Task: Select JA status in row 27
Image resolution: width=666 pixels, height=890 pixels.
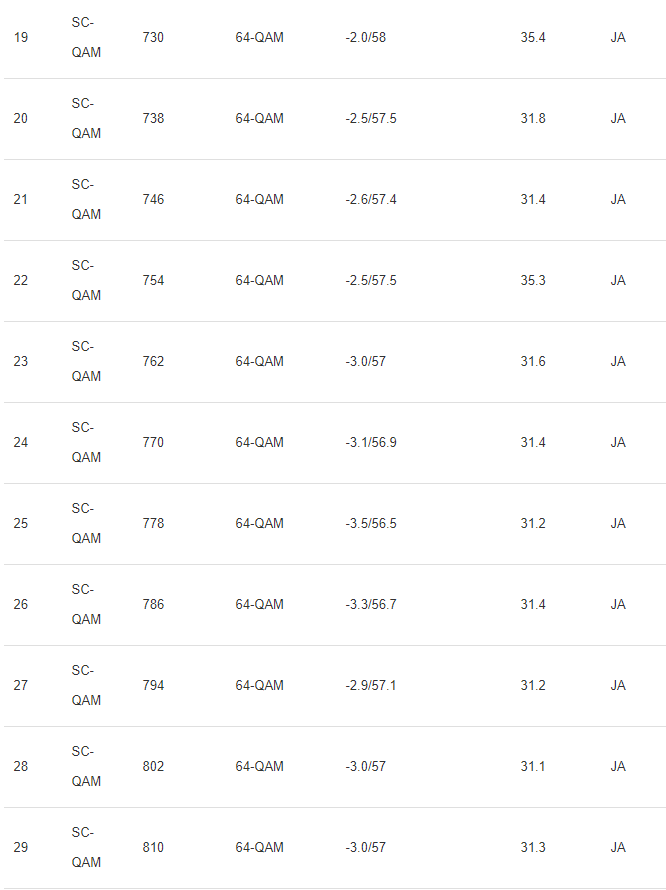Action: (618, 686)
